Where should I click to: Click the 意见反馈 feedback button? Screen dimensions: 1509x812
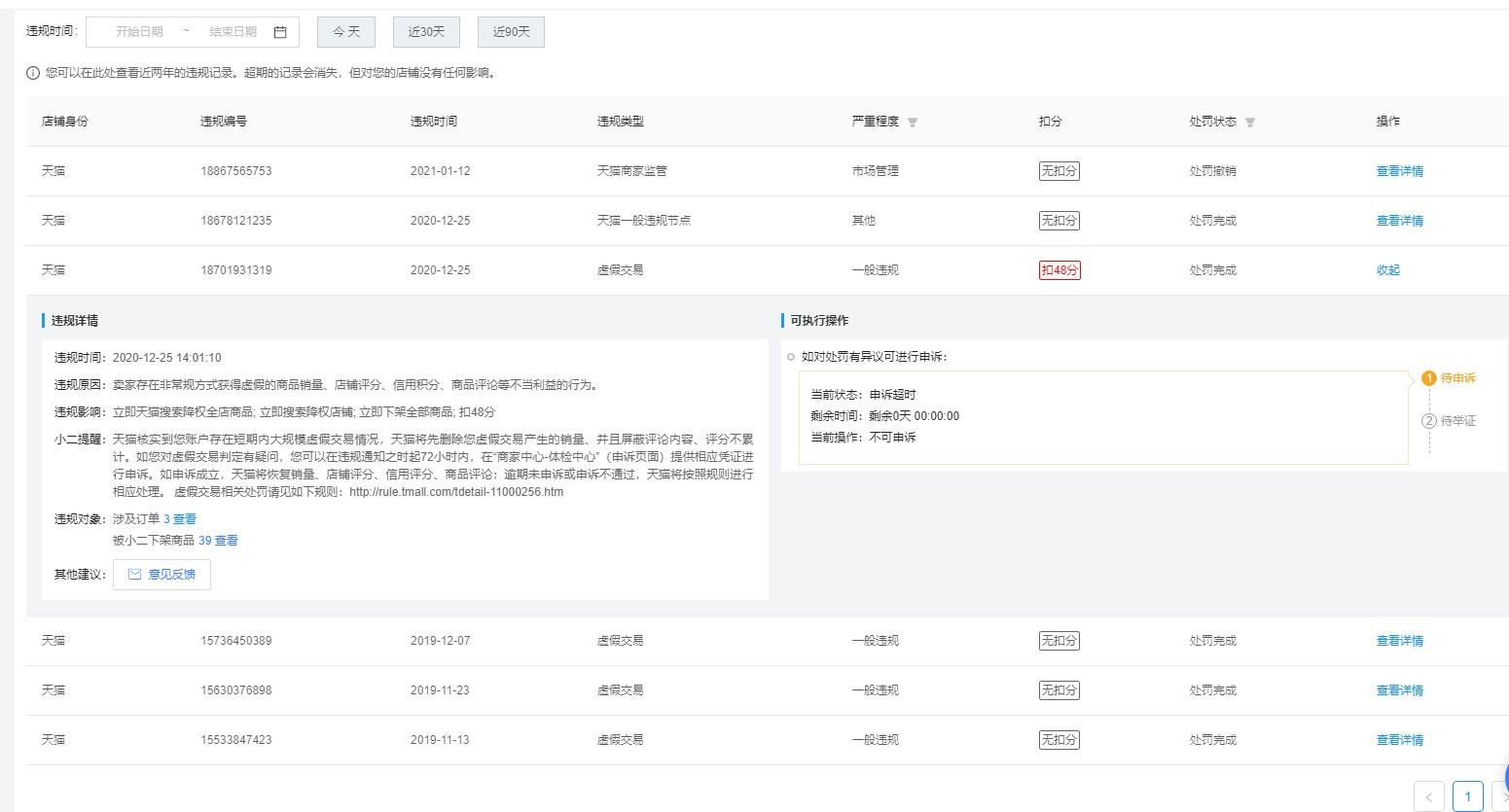tap(162, 575)
